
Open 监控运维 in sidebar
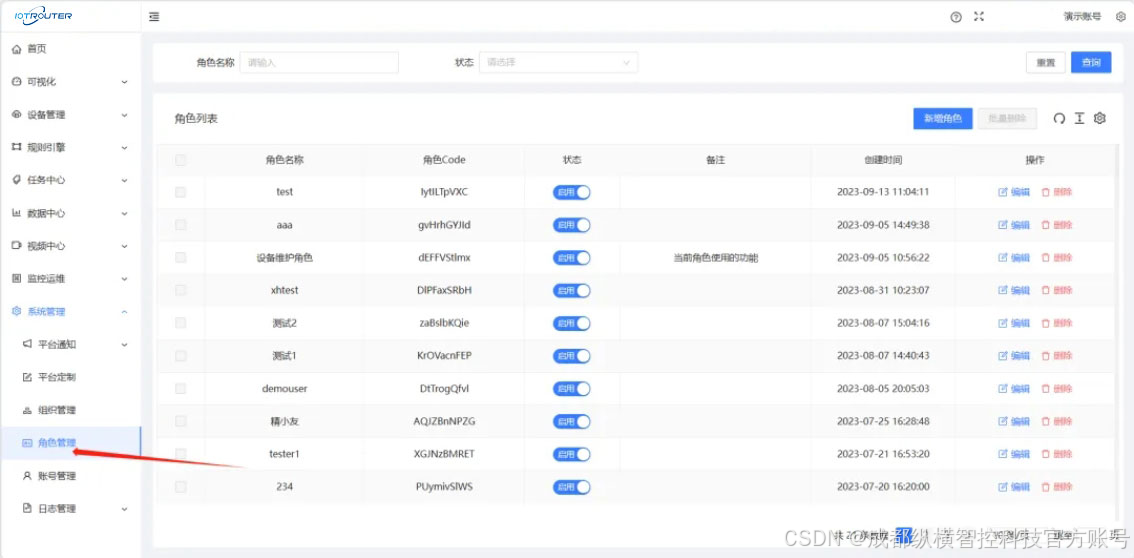point(71,278)
